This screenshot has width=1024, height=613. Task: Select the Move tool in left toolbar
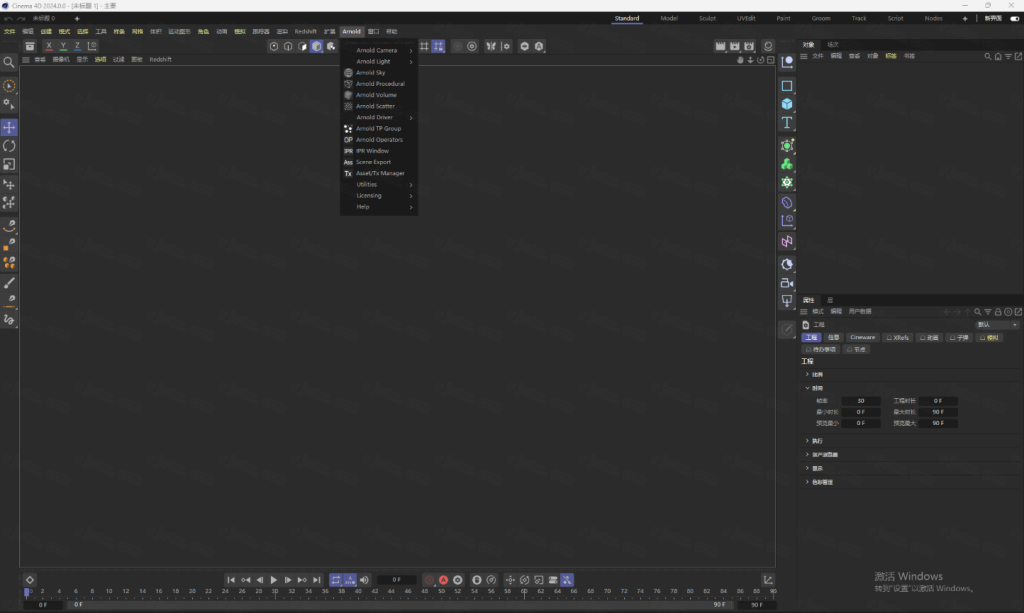9,128
